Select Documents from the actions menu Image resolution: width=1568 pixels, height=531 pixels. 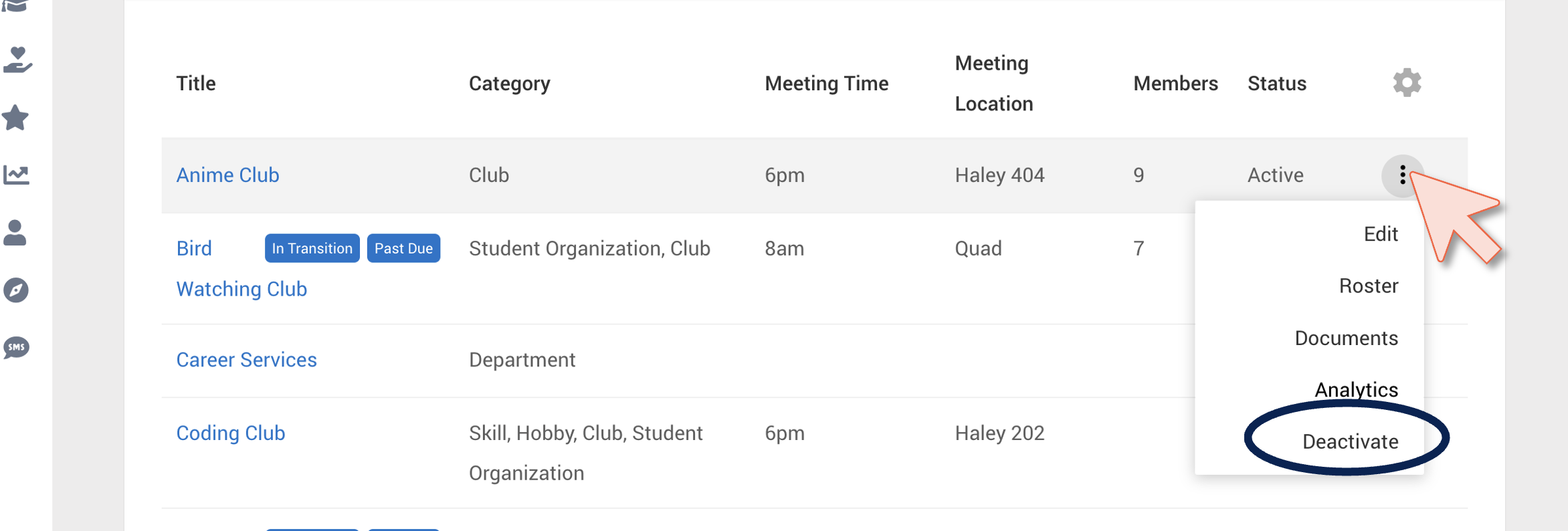(x=1346, y=338)
